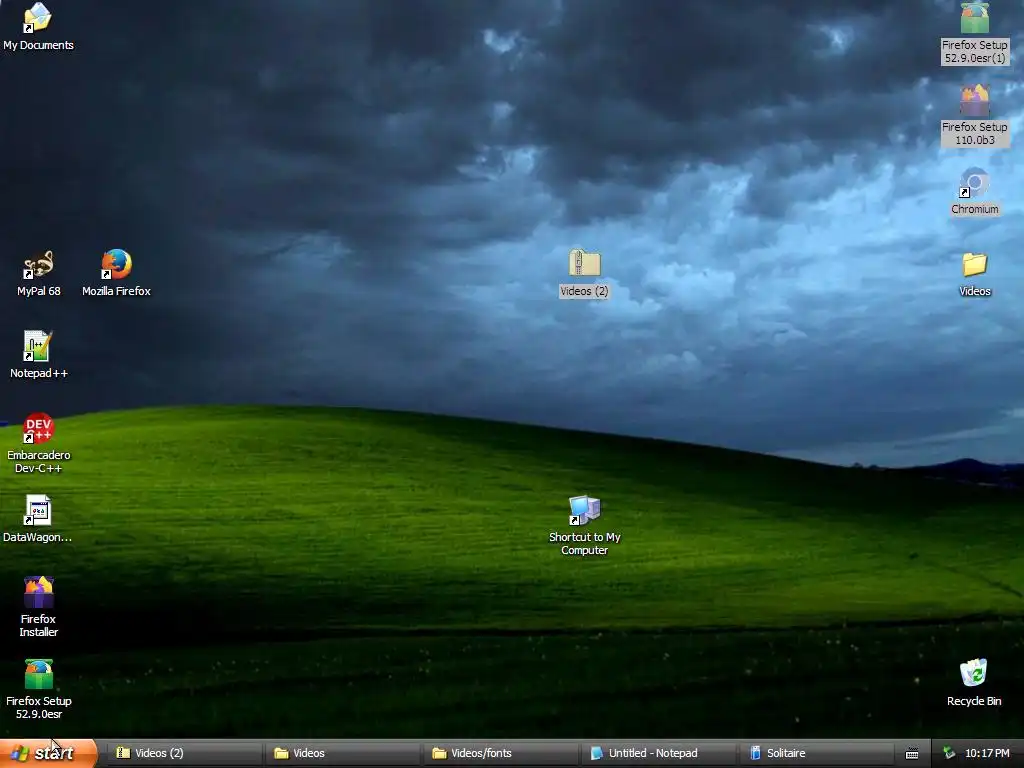
Task: Select the DataWagon desktop shortcut
Action: [x=38, y=519]
